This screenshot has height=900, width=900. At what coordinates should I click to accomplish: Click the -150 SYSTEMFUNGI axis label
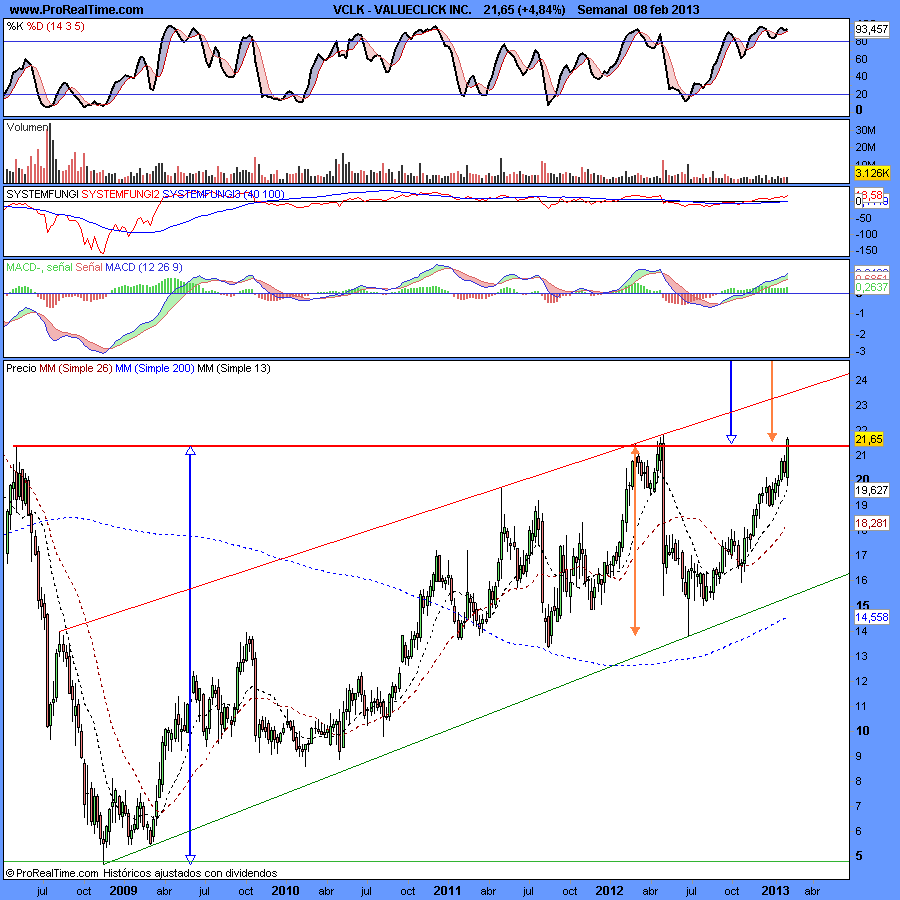867,250
